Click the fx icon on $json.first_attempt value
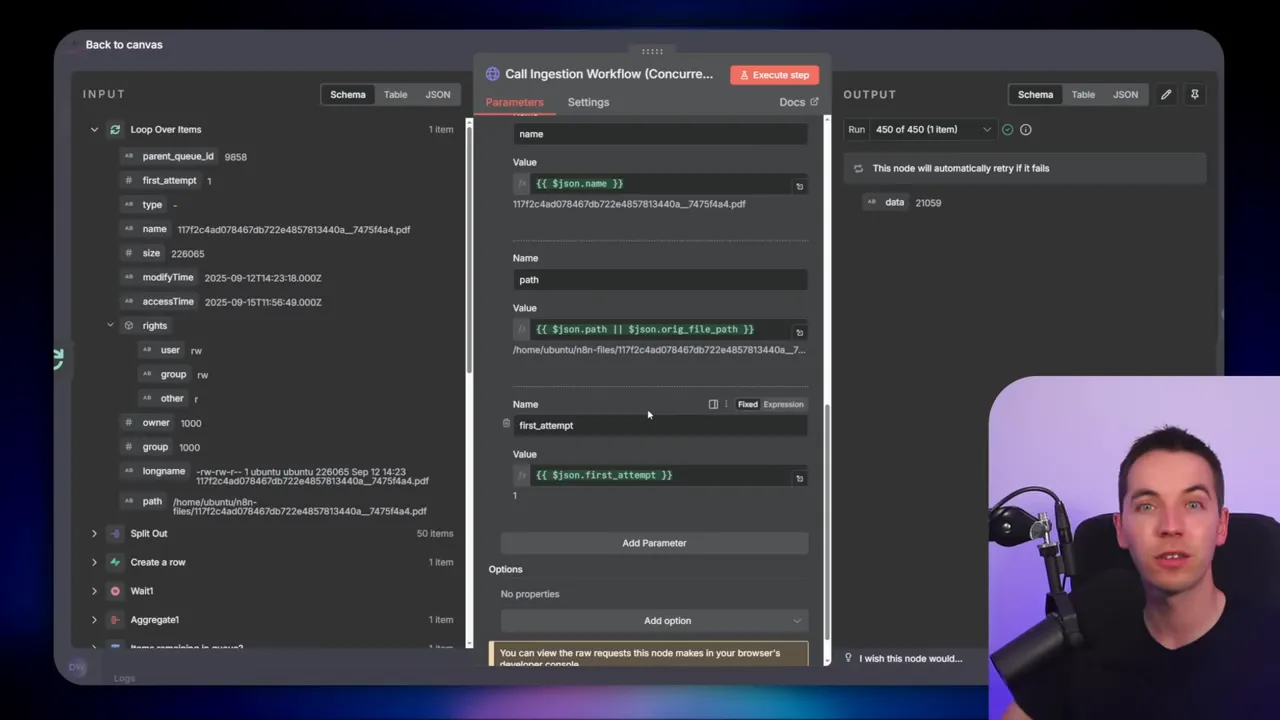This screenshot has width=1280, height=720. pos(522,475)
